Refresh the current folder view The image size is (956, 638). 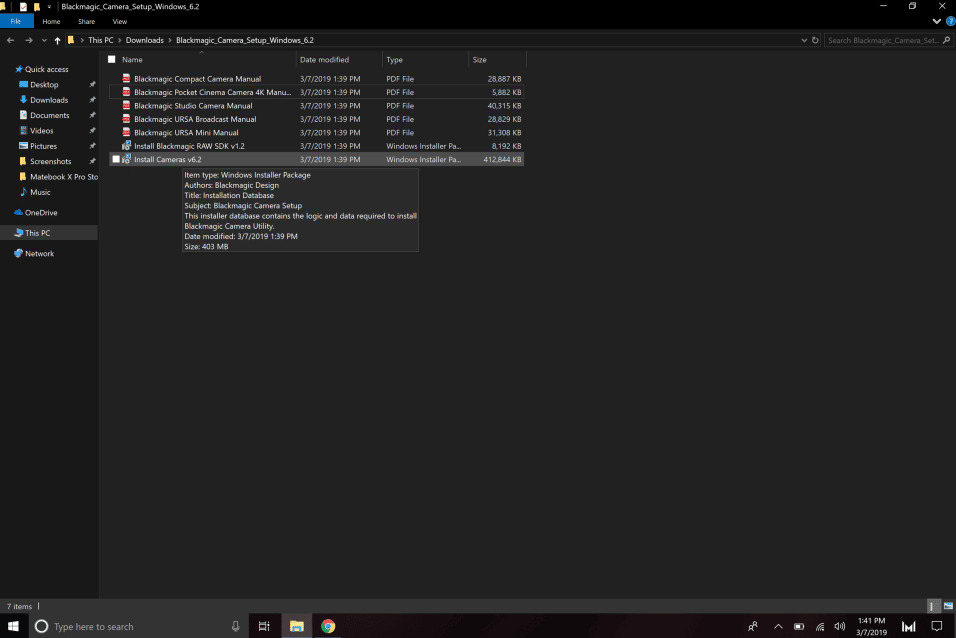click(815, 40)
